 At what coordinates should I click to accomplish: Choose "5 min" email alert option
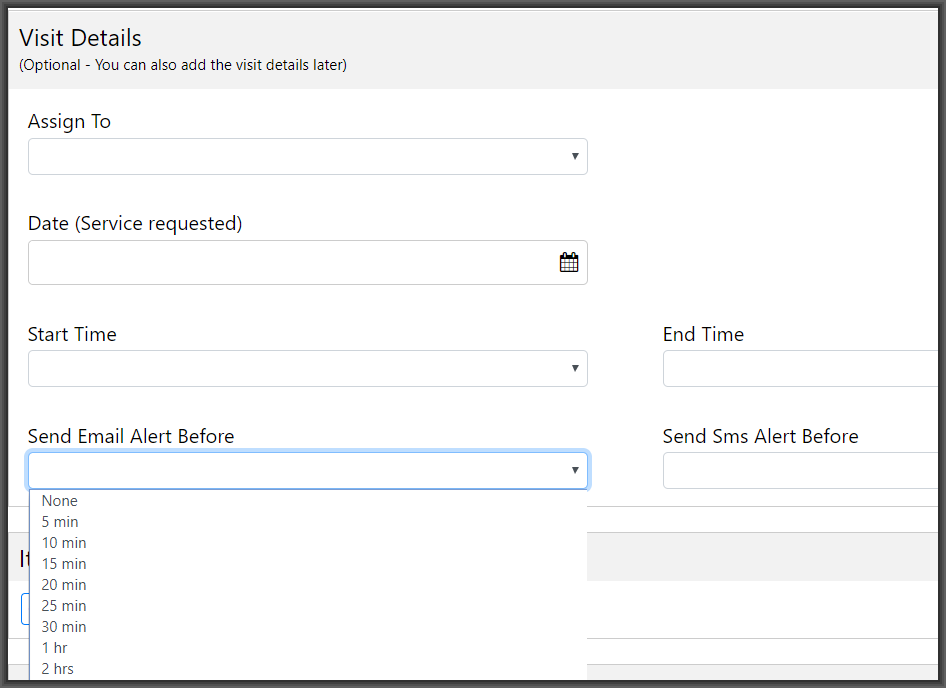[59, 521]
